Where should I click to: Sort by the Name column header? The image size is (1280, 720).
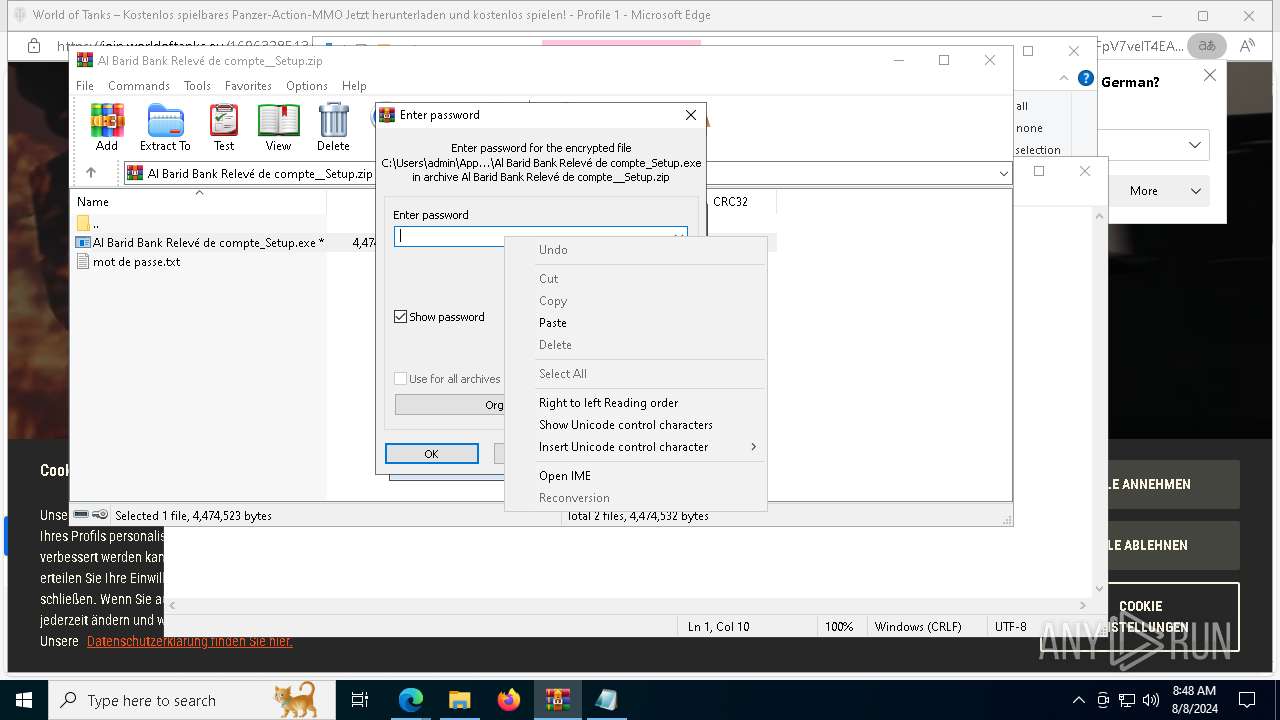pyautogui.click(x=200, y=202)
